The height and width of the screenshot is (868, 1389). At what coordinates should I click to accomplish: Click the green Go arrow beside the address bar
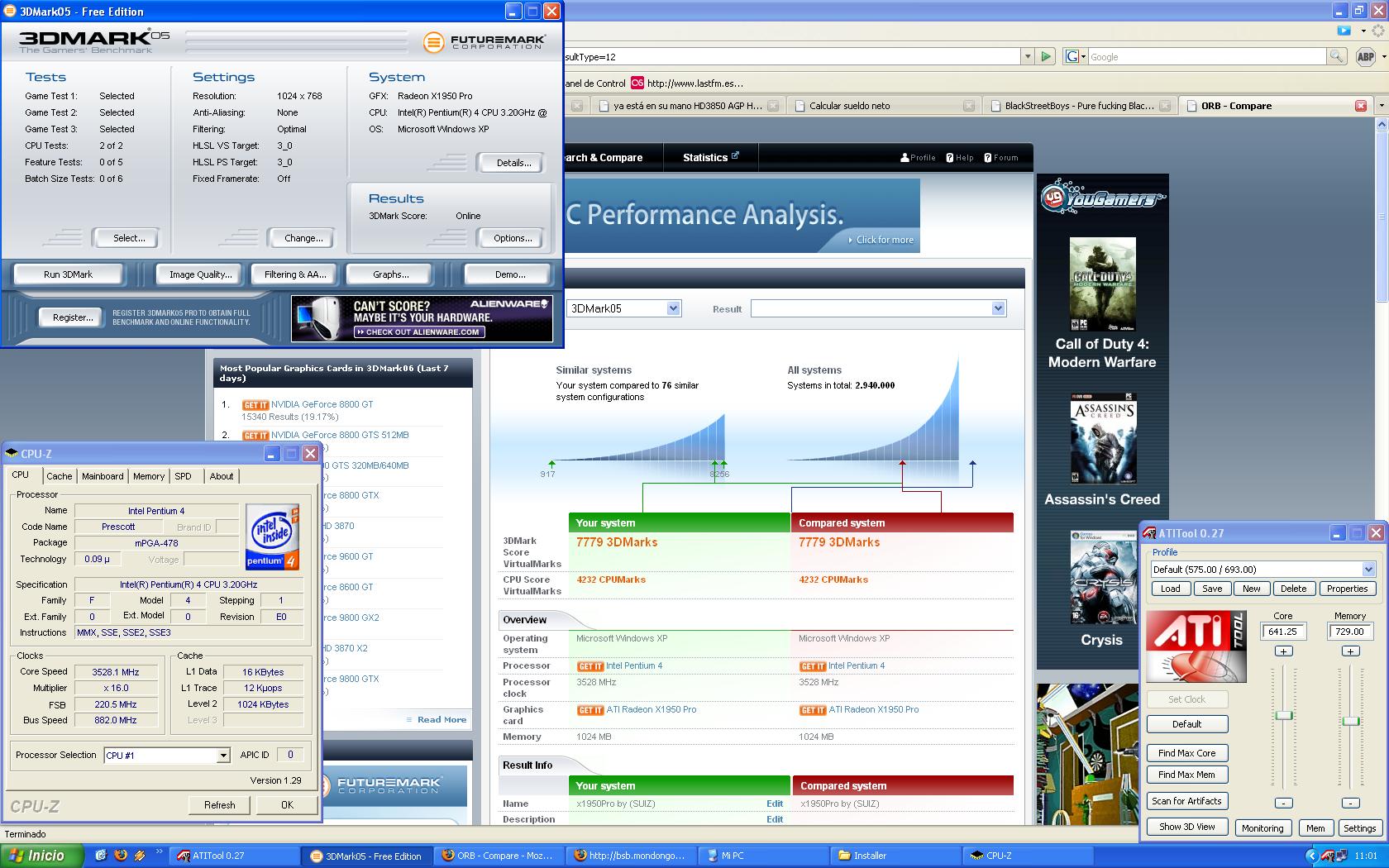[x=1046, y=56]
